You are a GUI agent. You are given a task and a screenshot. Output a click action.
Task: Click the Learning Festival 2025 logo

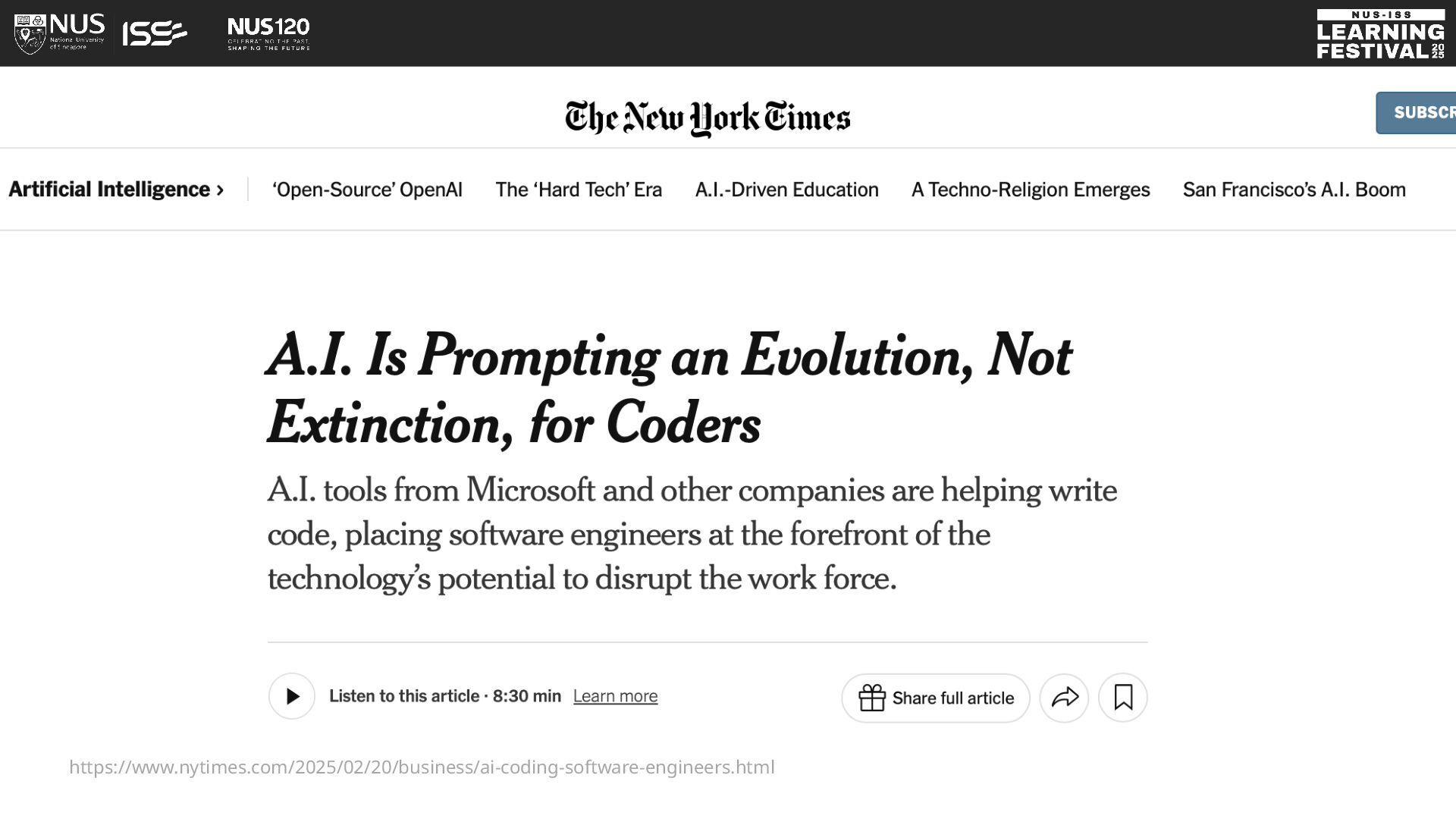1381,34
